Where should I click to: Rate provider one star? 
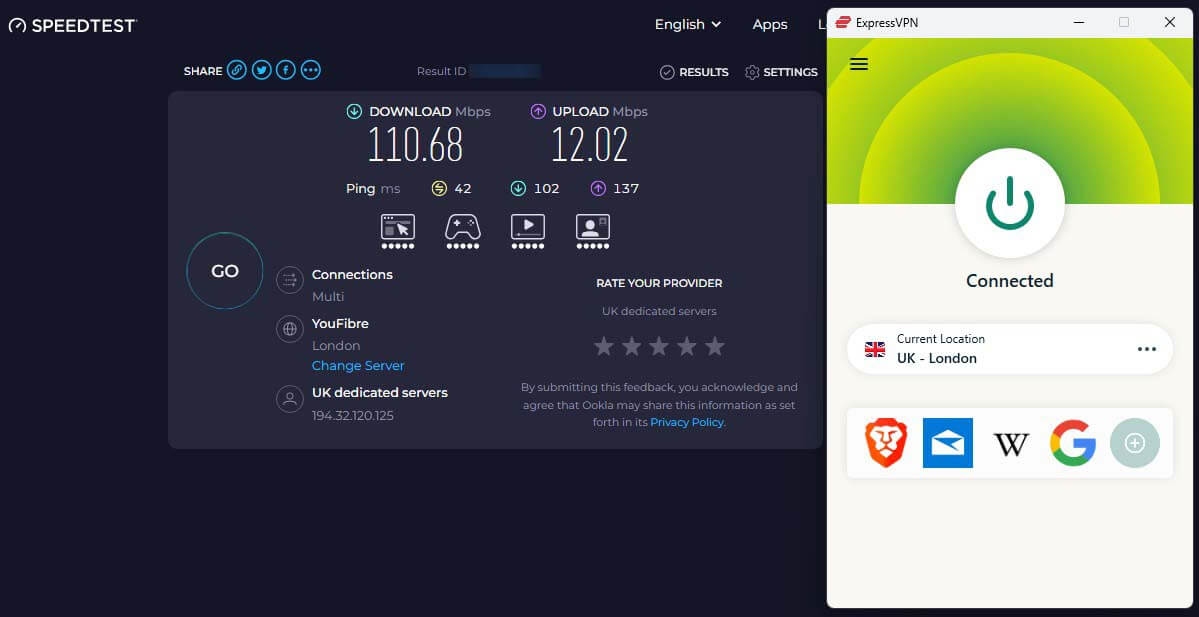[604, 346]
